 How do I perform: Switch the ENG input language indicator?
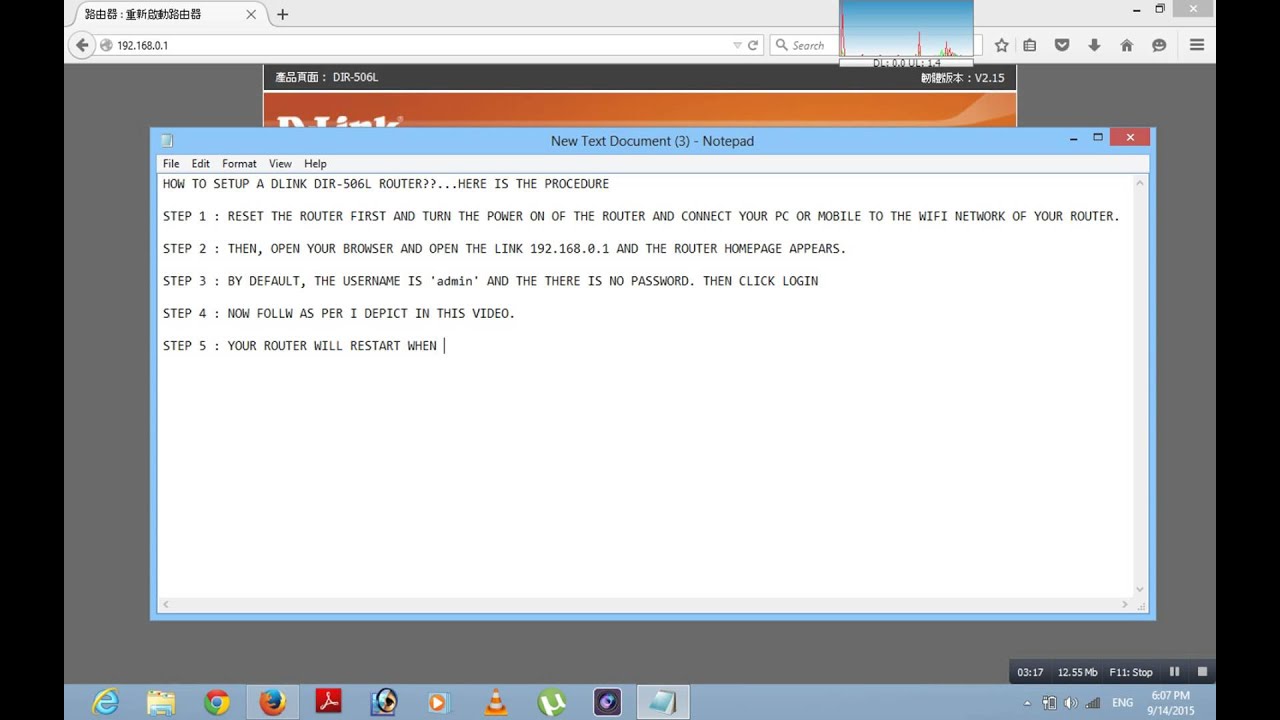tap(1123, 703)
